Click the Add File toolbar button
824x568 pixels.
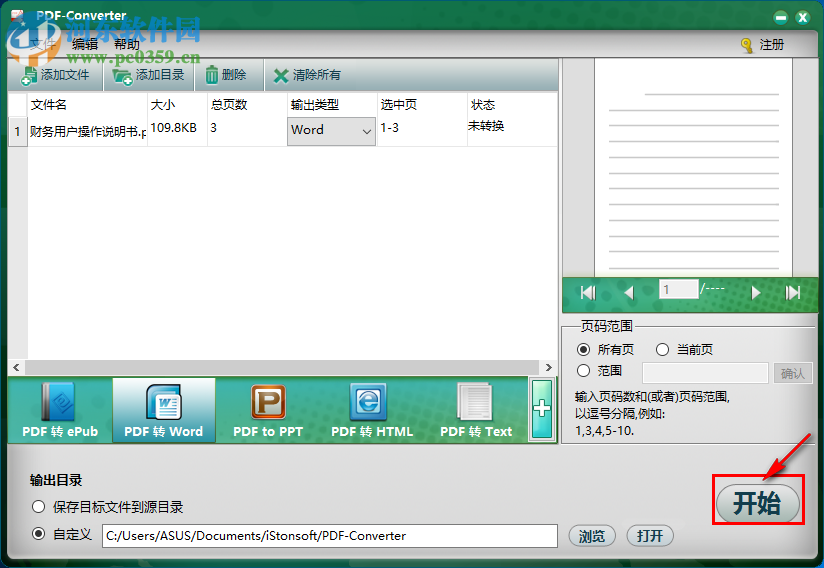(55, 75)
